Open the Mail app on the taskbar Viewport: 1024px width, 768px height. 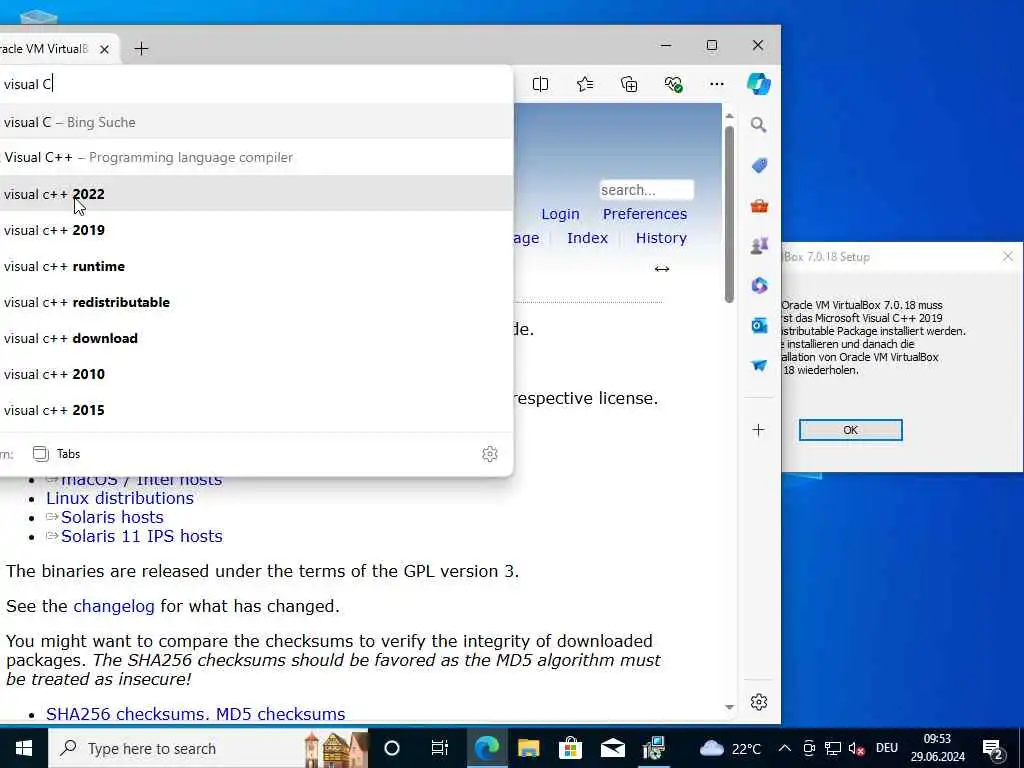tap(613, 748)
